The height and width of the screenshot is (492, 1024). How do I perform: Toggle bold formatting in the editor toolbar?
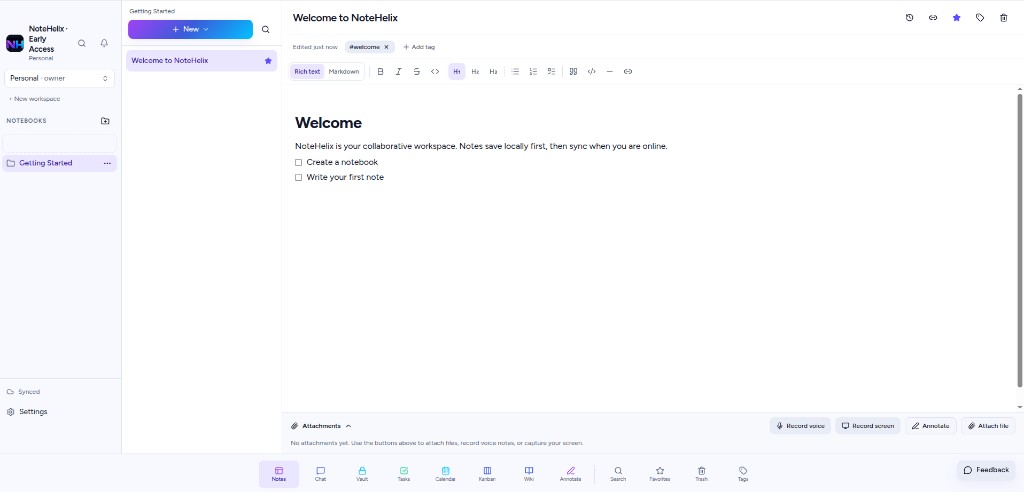click(380, 72)
